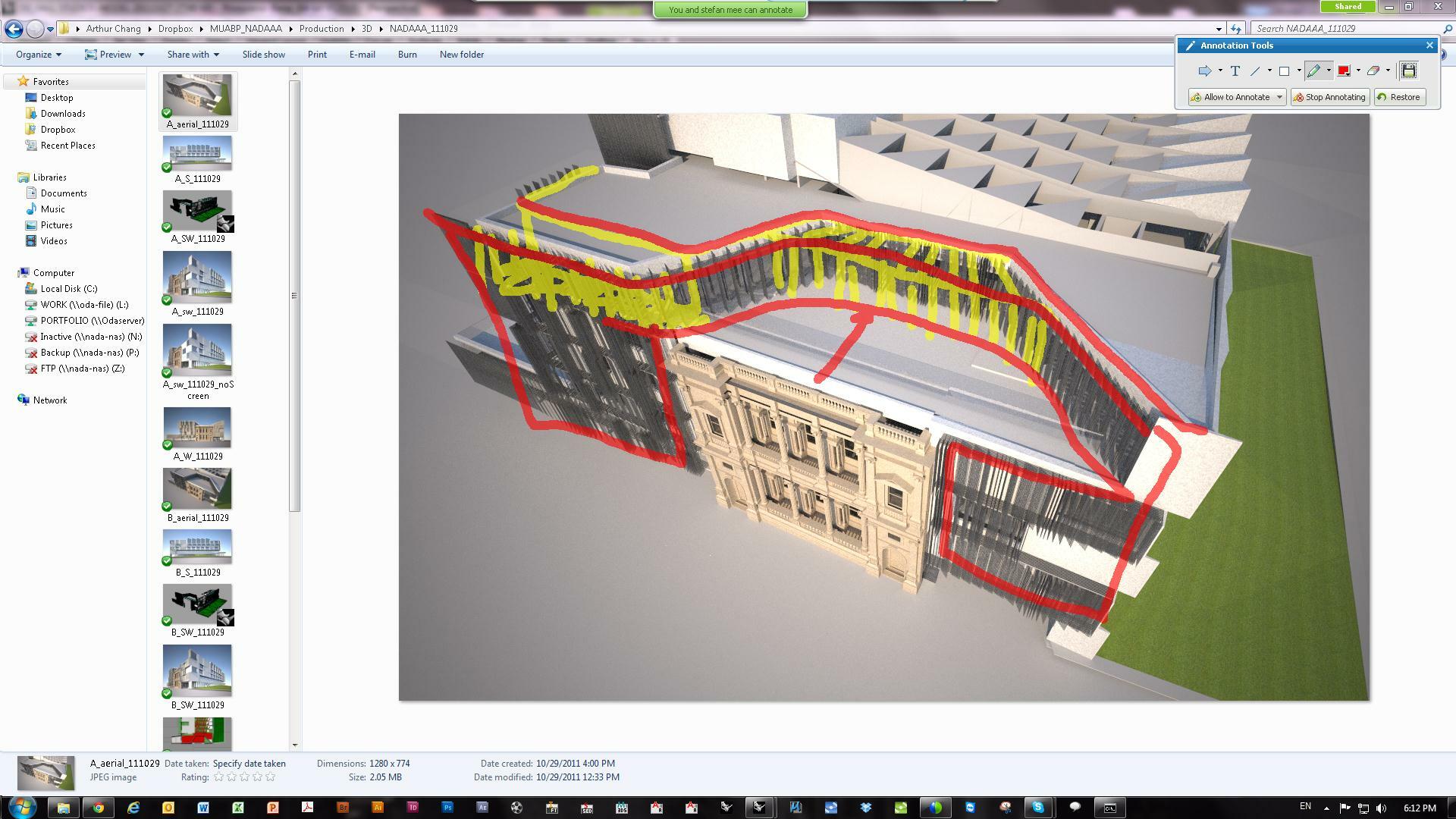The width and height of the screenshot is (1456, 819).
Task: Click Dropbox in the address path
Action: (175, 29)
